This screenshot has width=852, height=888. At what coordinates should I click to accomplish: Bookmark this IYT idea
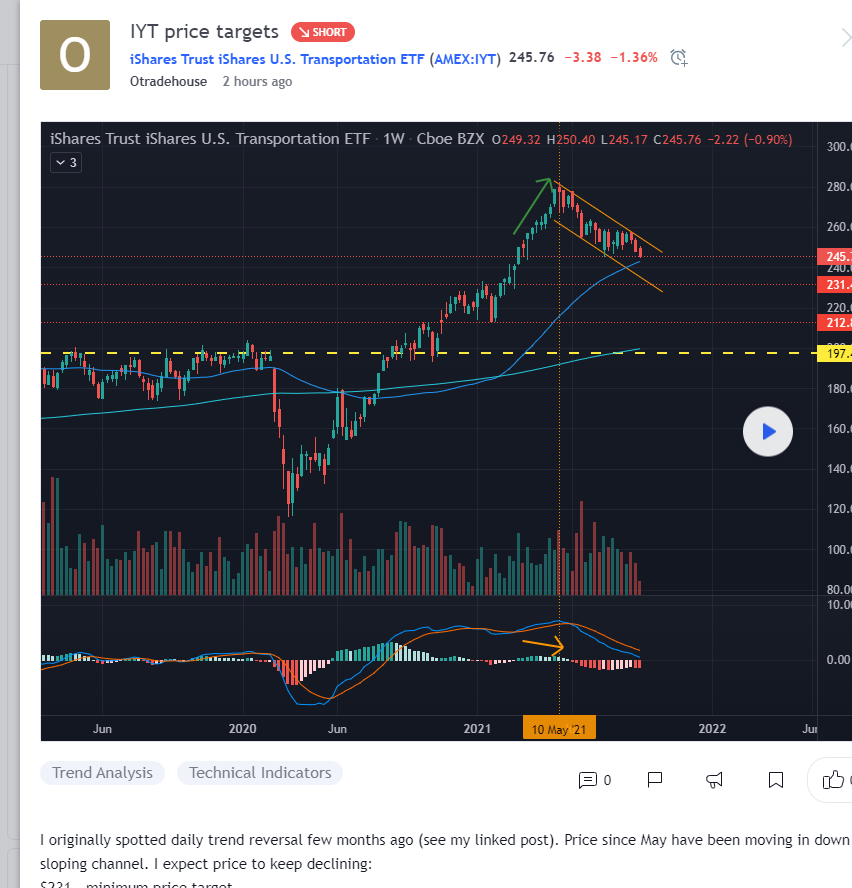(x=775, y=780)
